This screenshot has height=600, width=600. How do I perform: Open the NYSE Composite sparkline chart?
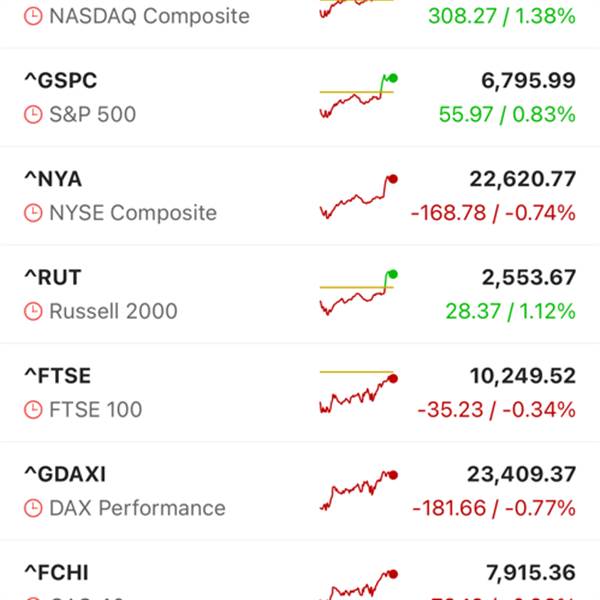(358, 196)
